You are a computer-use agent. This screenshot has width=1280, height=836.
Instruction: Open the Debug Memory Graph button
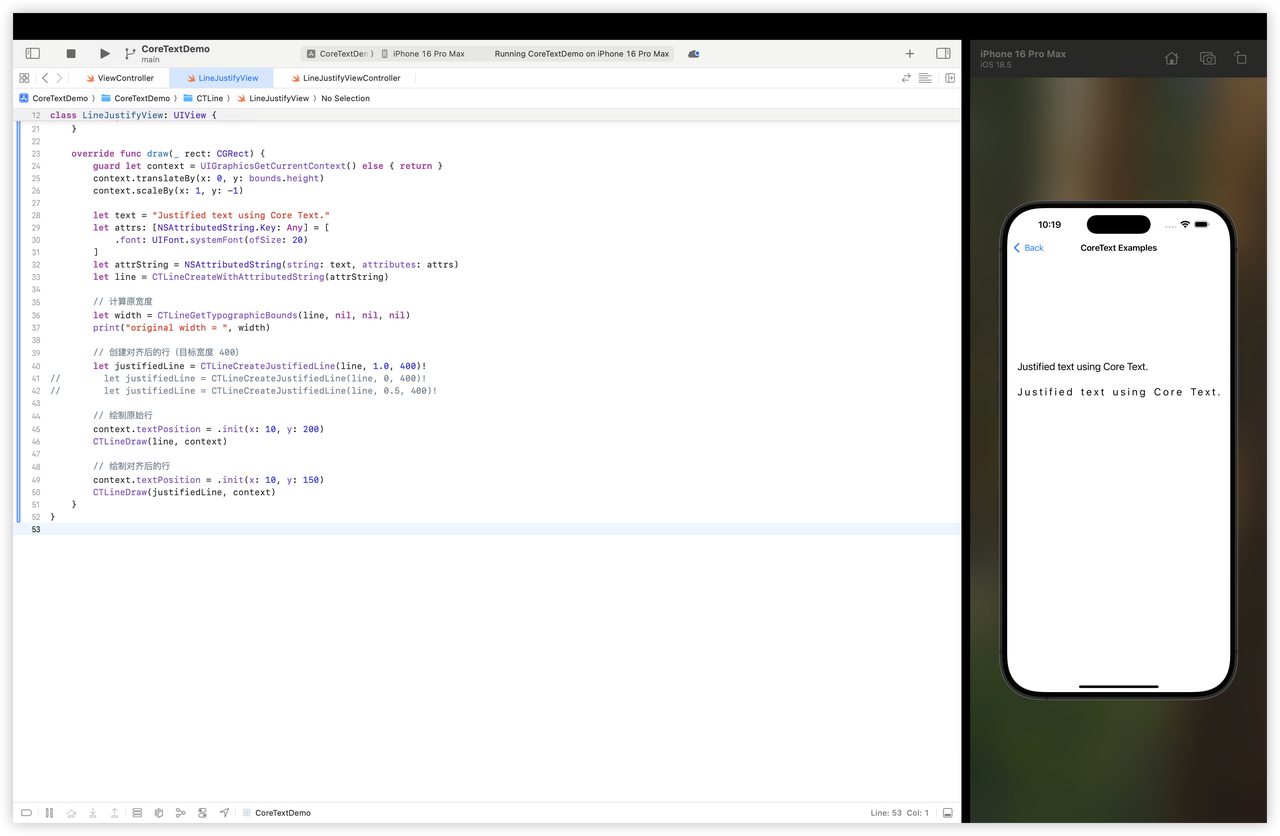[x=180, y=813]
